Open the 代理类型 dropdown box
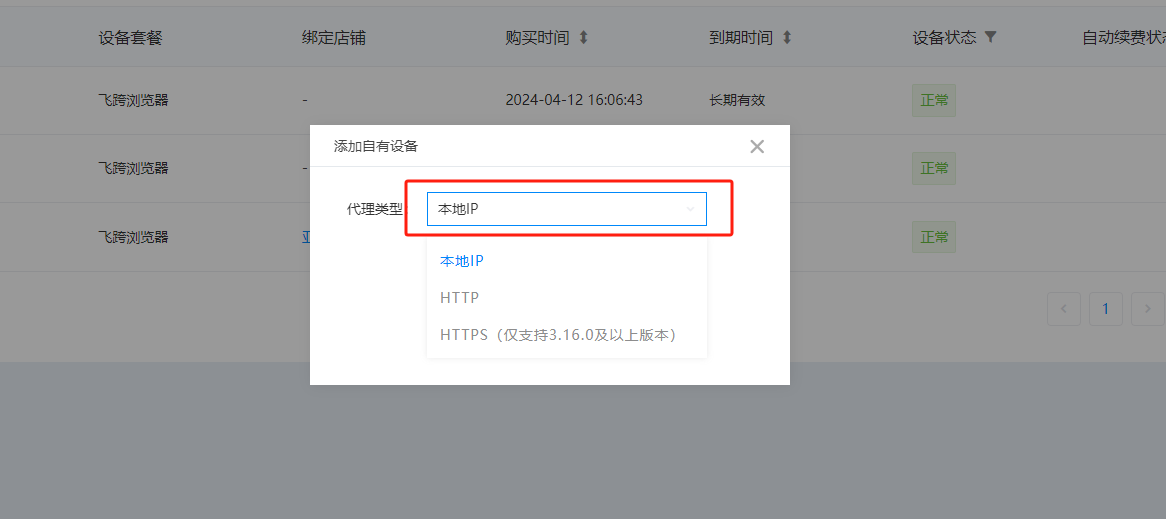 coord(566,209)
